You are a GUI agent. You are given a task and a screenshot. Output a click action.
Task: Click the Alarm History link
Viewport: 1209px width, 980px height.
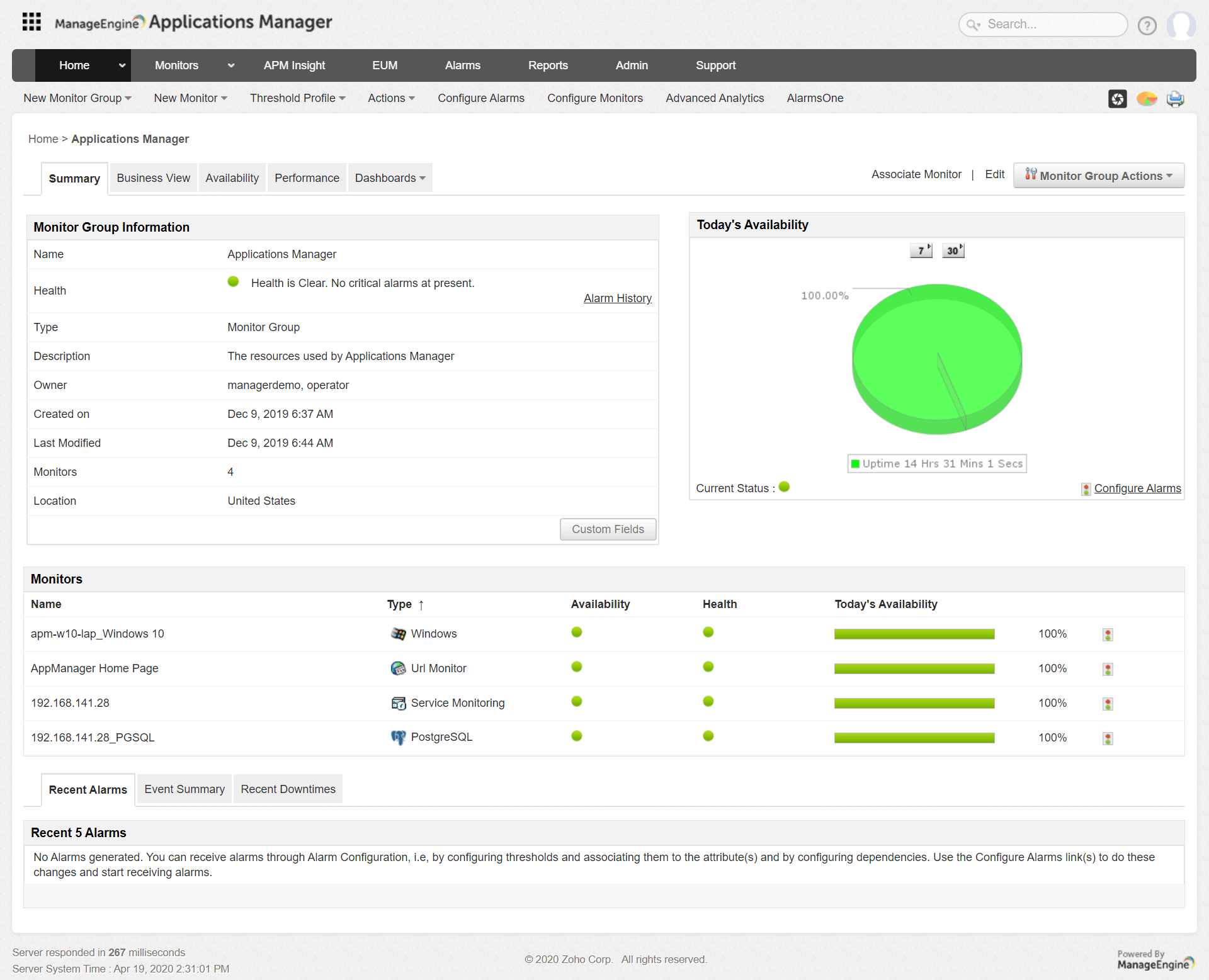pos(618,298)
